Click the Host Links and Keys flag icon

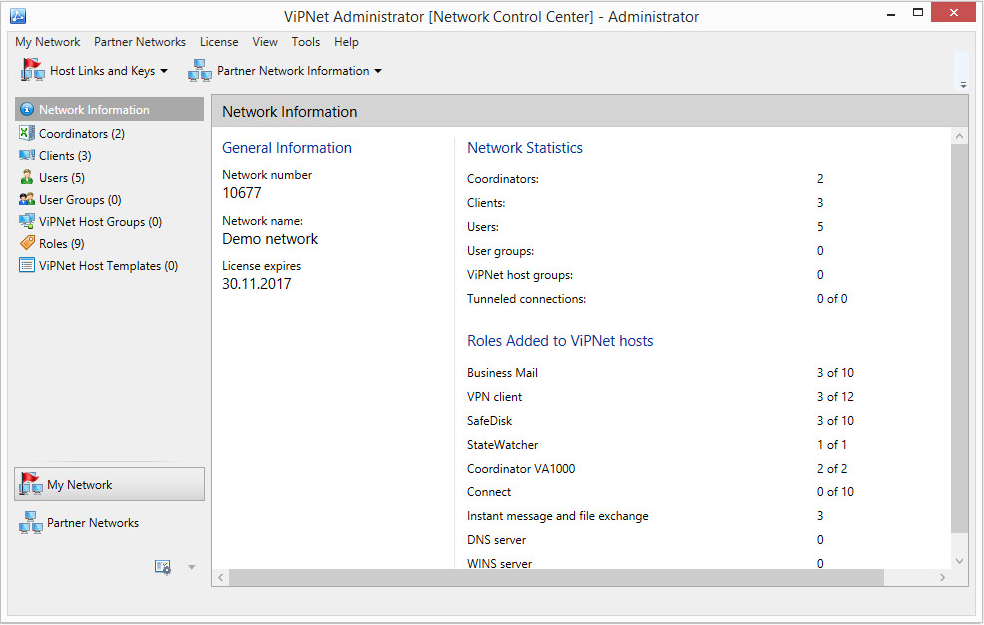pos(32,70)
